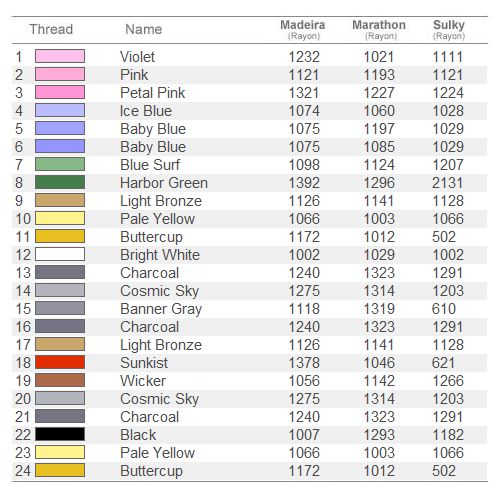Click Madeira number 1392 for Harbor Green
This screenshot has width=500, height=492.
[304, 183]
